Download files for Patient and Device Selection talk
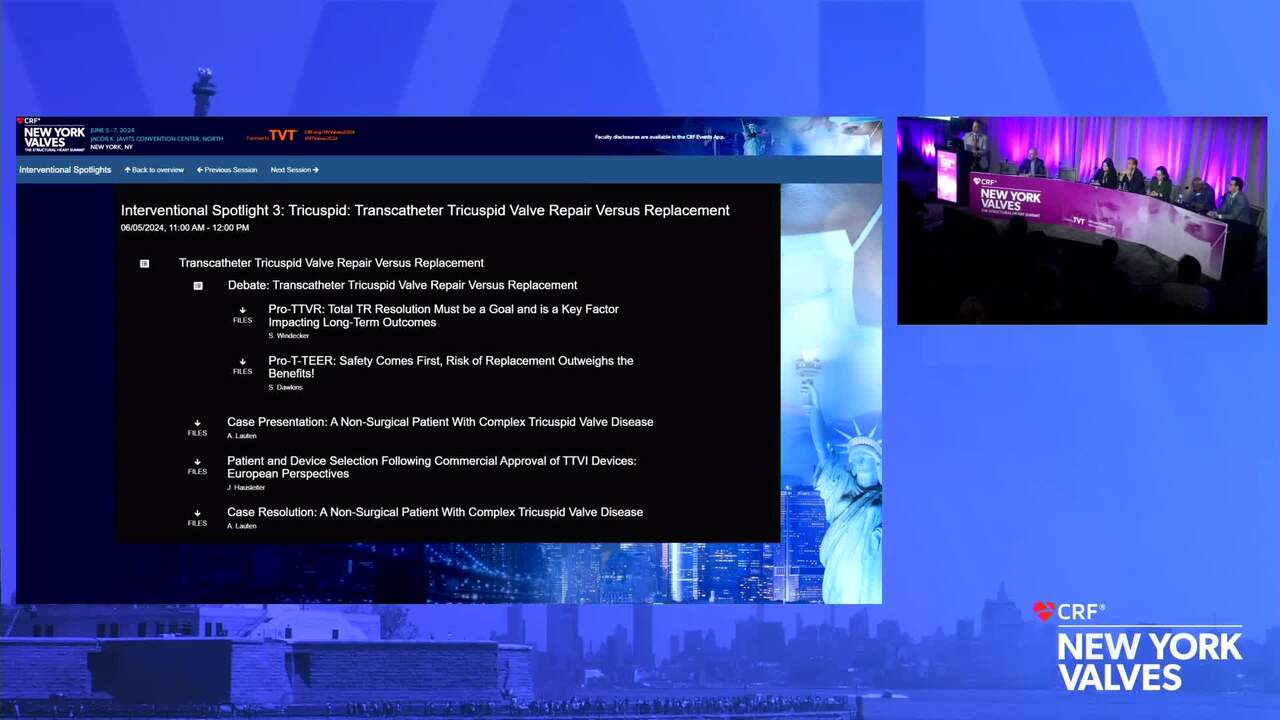This screenshot has width=1280, height=720. (197, 467)
